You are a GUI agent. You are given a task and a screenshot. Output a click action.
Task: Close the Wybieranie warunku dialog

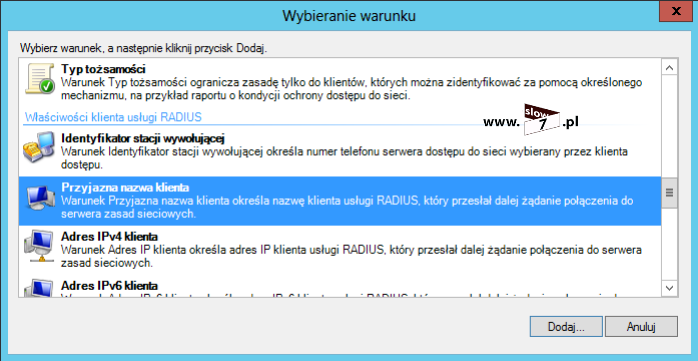tap(676, 12)
